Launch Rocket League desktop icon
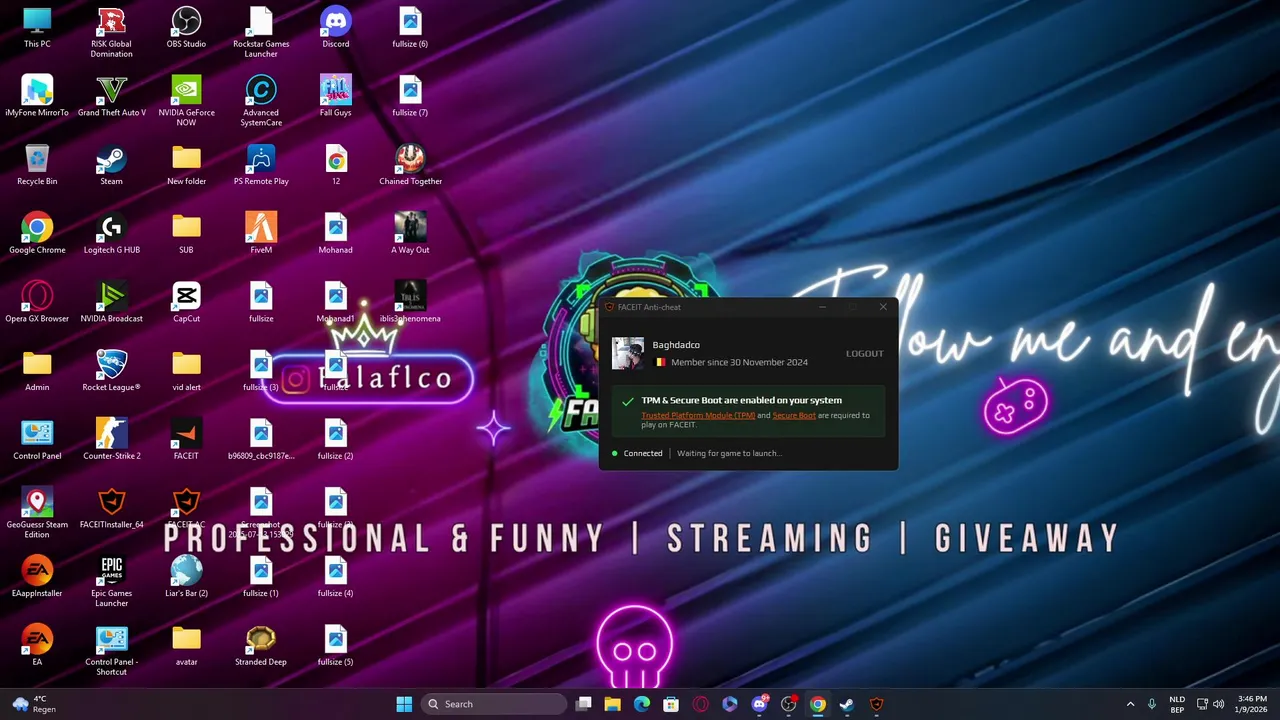This screenshot has height=720, width=1280. tap(111, 371)
